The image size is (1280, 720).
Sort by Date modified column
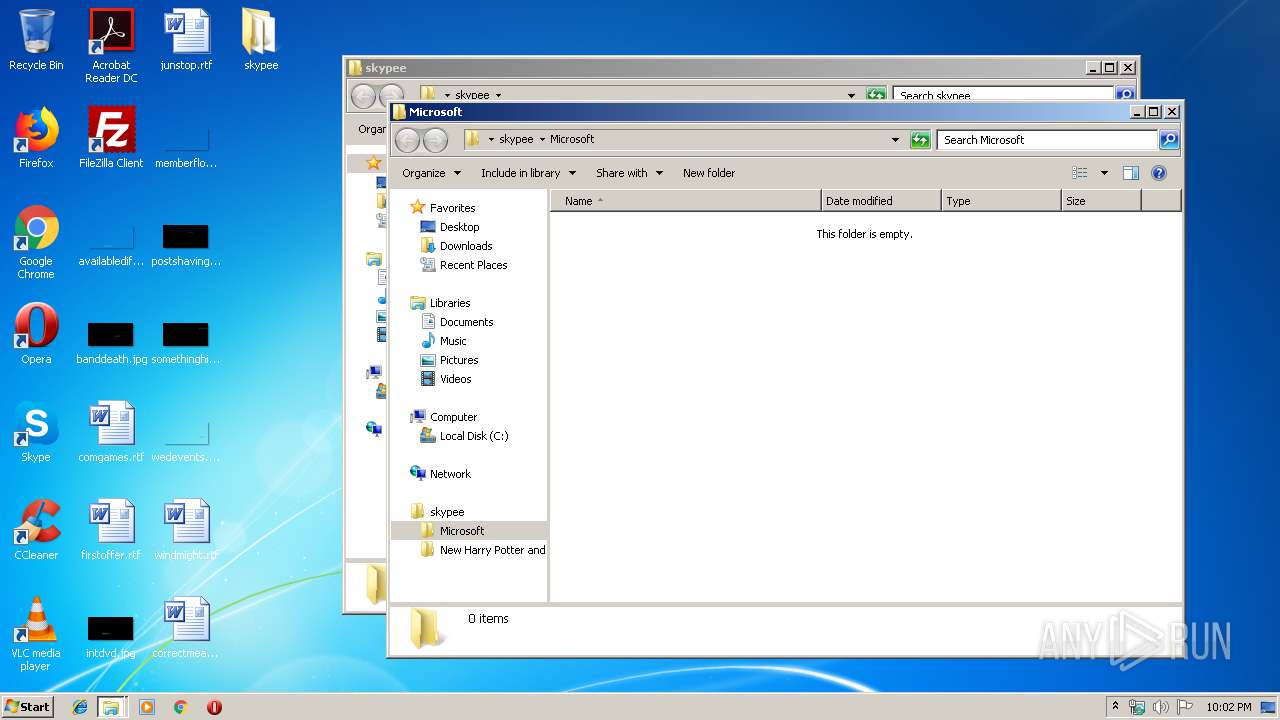[881, 201]
